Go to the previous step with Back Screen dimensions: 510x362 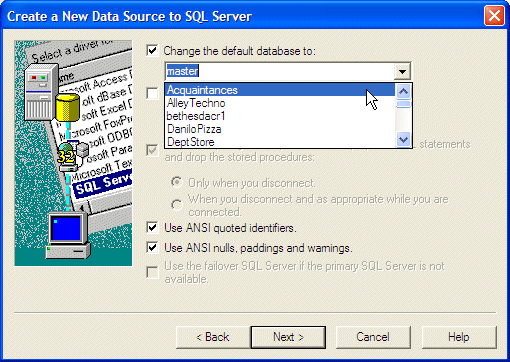click(x=213, y=337)
